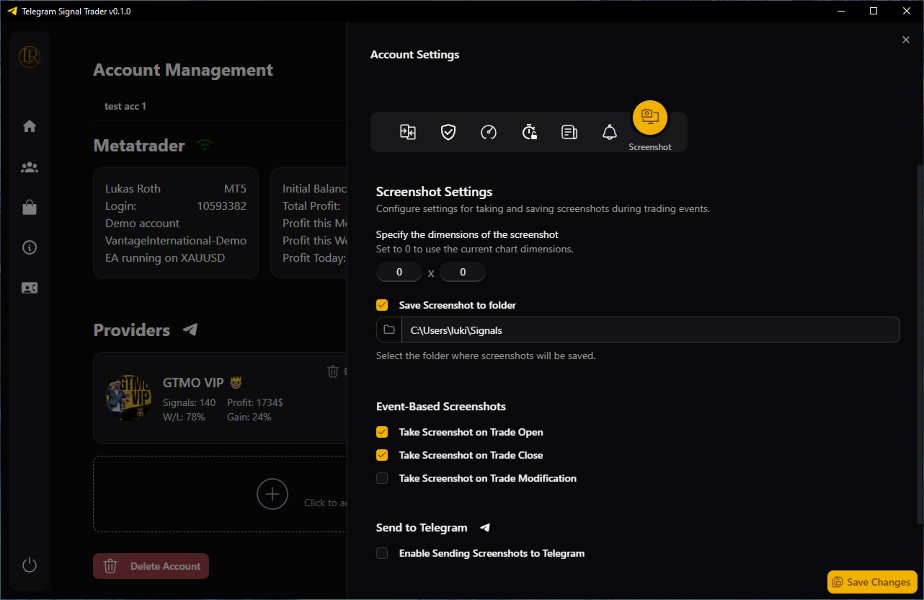
Task: Click the green wifi icon beside Metatrader
Action: (x=204, y=144)
